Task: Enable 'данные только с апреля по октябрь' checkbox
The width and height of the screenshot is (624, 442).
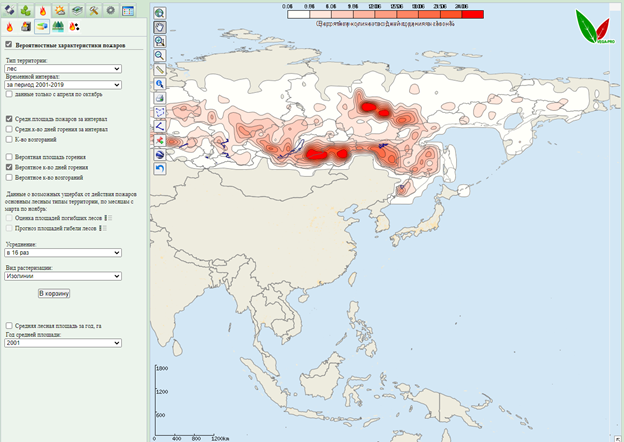Action: click(9, 95)
